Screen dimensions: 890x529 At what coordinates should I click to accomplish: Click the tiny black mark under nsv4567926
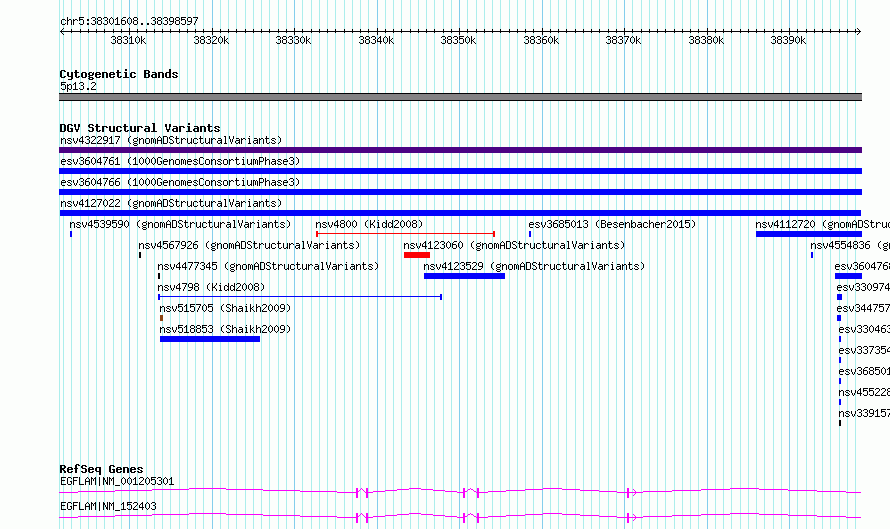(x=140, y=255)
